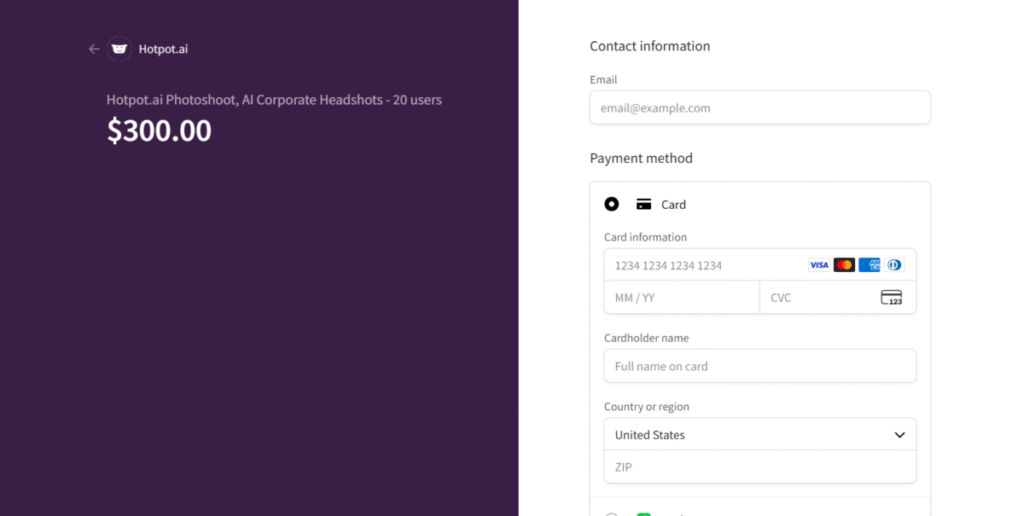
Task: Select the credit card icon beside Card
Action: (644, 204)
